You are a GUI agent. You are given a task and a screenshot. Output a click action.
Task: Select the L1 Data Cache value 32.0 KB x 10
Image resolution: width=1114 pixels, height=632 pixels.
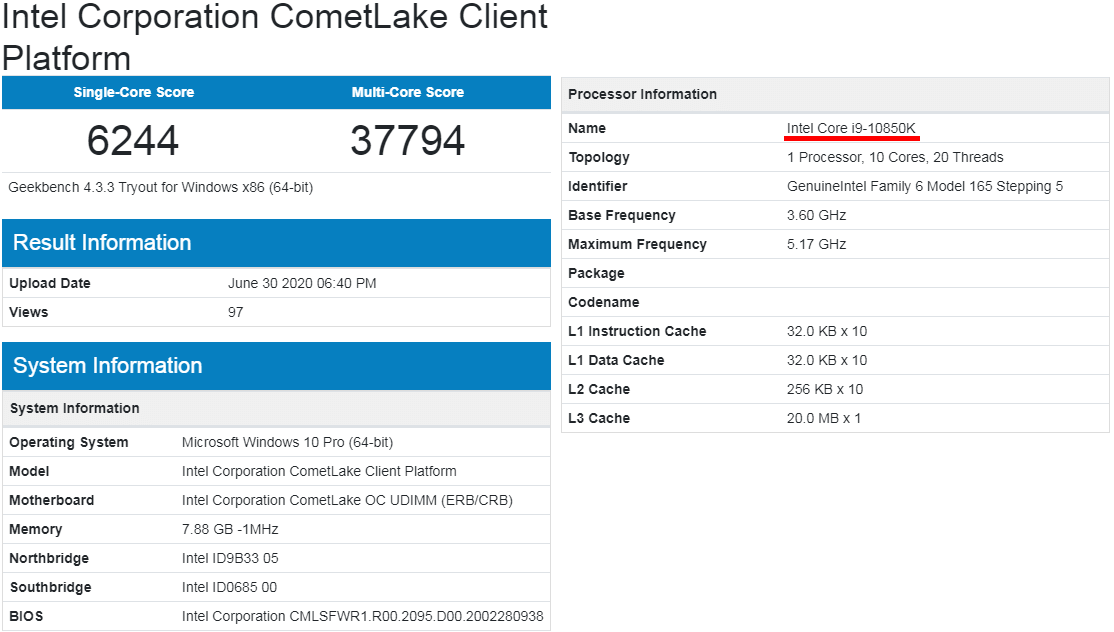(827, 361)
